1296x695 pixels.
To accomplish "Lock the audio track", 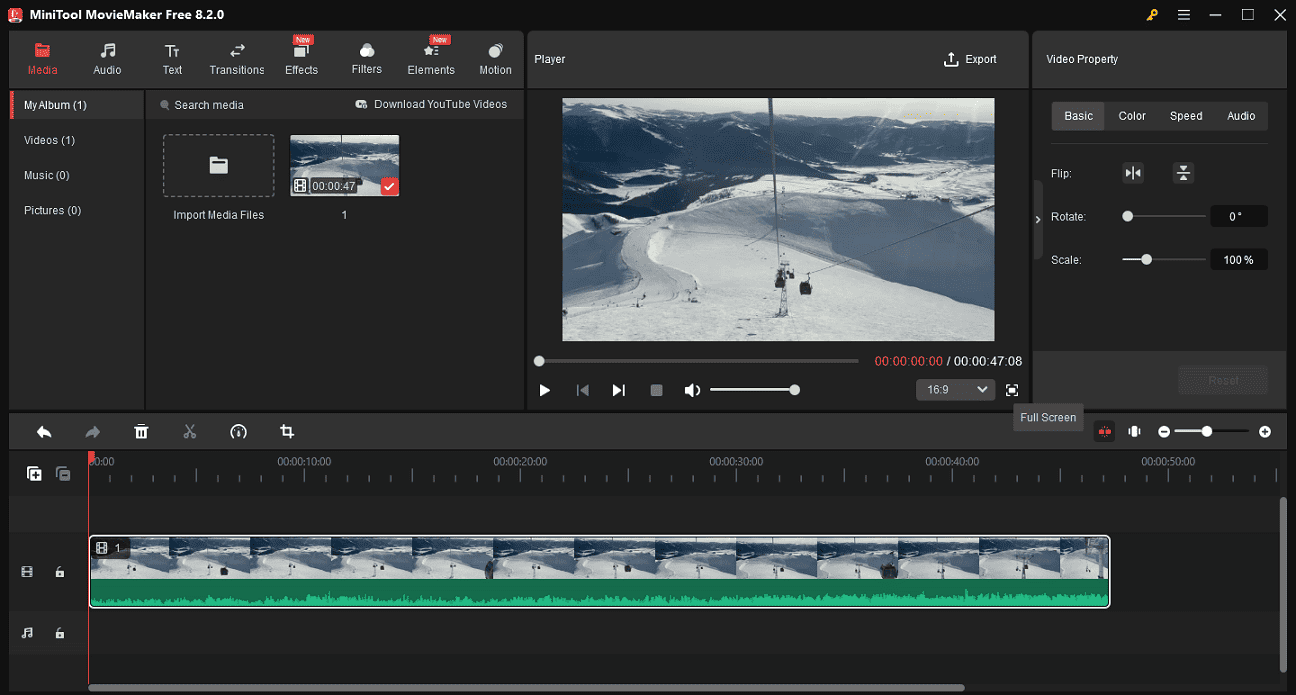I will [60, 633].
